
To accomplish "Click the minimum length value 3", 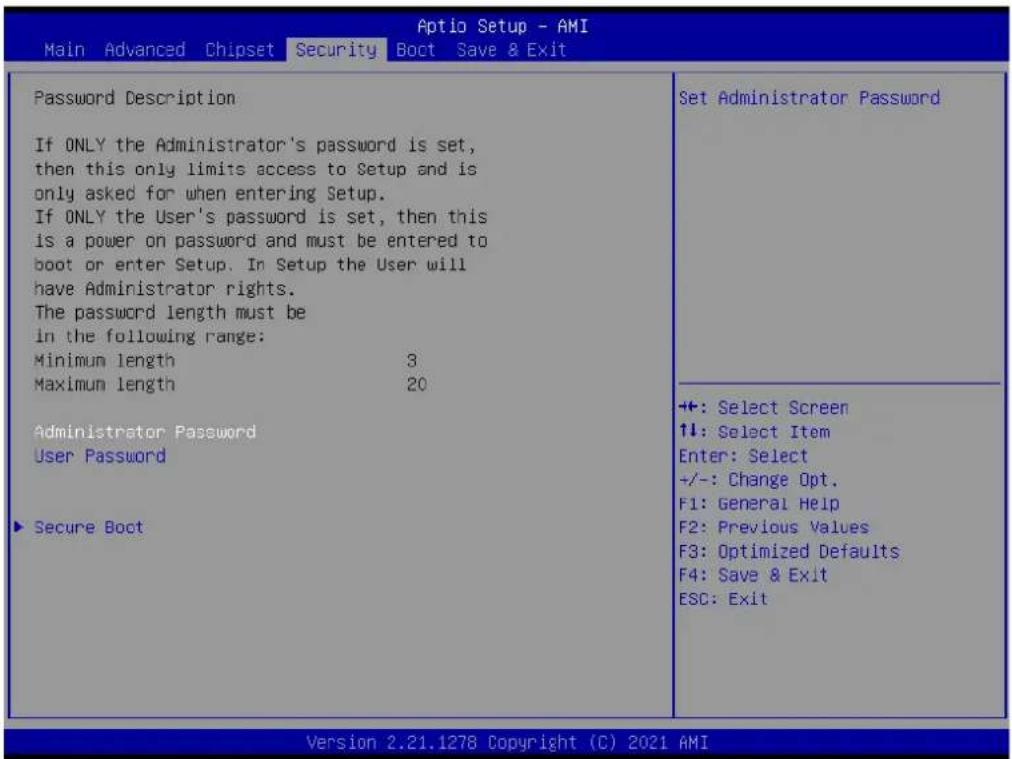I will pos(412,360).
